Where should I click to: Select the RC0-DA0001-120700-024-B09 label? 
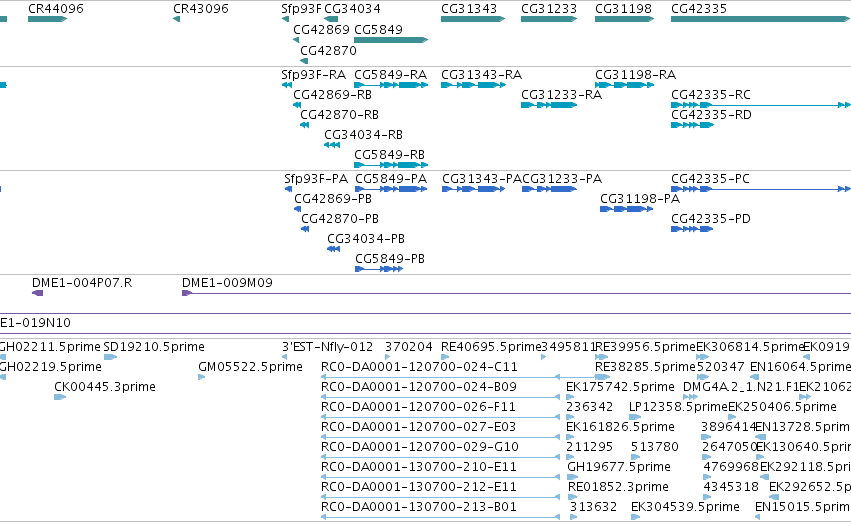pos(418,387)
